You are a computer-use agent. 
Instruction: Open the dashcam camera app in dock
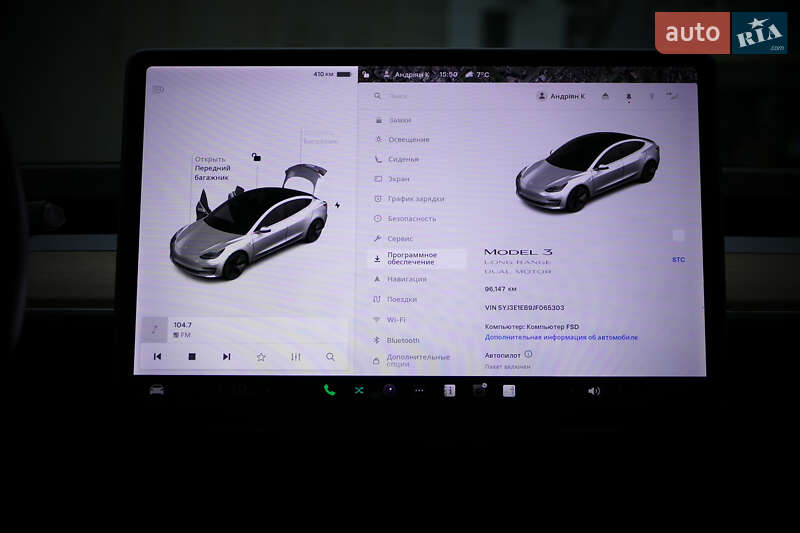(389, 391)
